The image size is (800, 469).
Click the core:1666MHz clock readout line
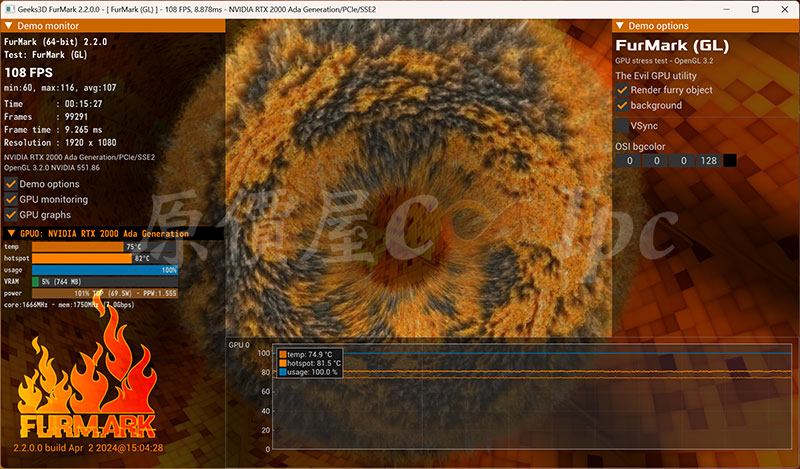tap(69, 305)
